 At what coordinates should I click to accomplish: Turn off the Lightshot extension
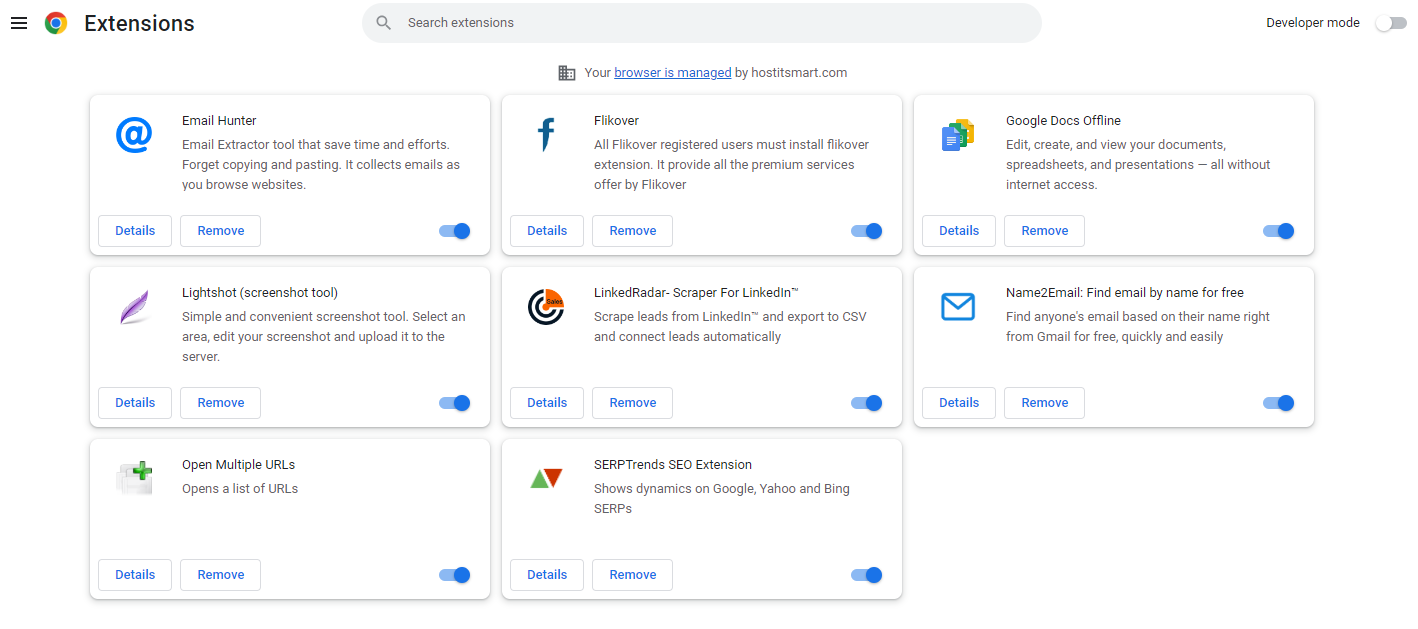(x=455, y=403)
